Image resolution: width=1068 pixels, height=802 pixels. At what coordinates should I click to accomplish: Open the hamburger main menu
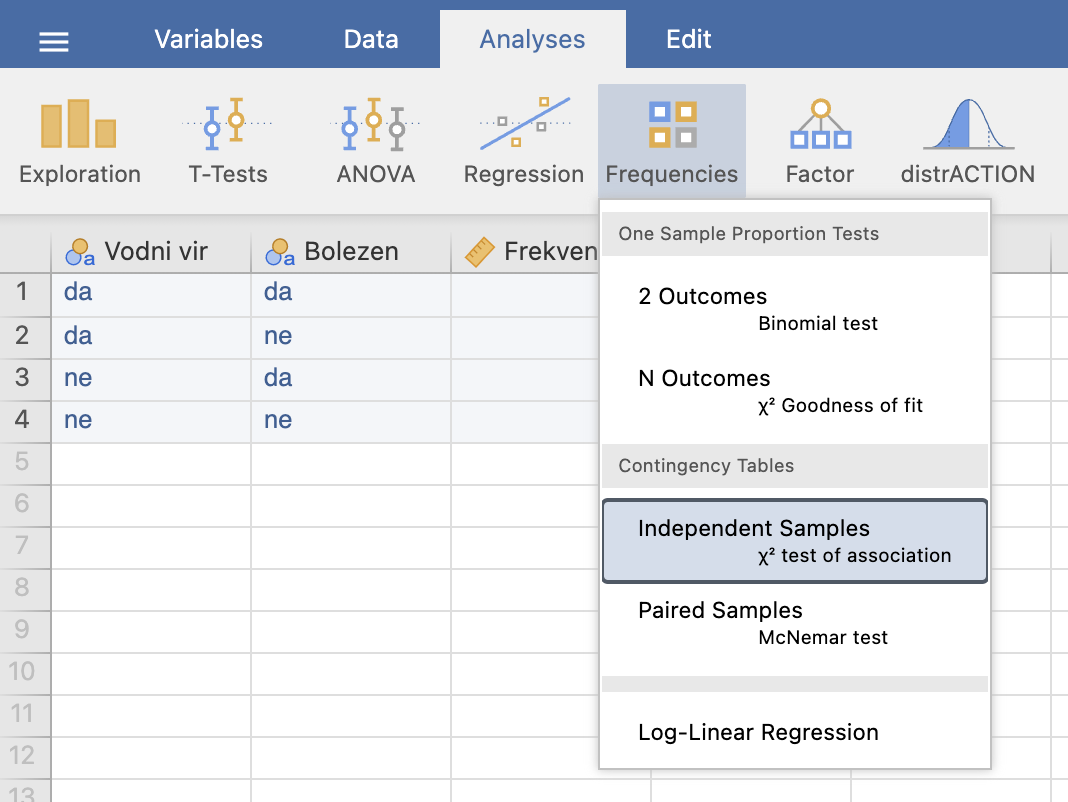(x=54, y=42)
